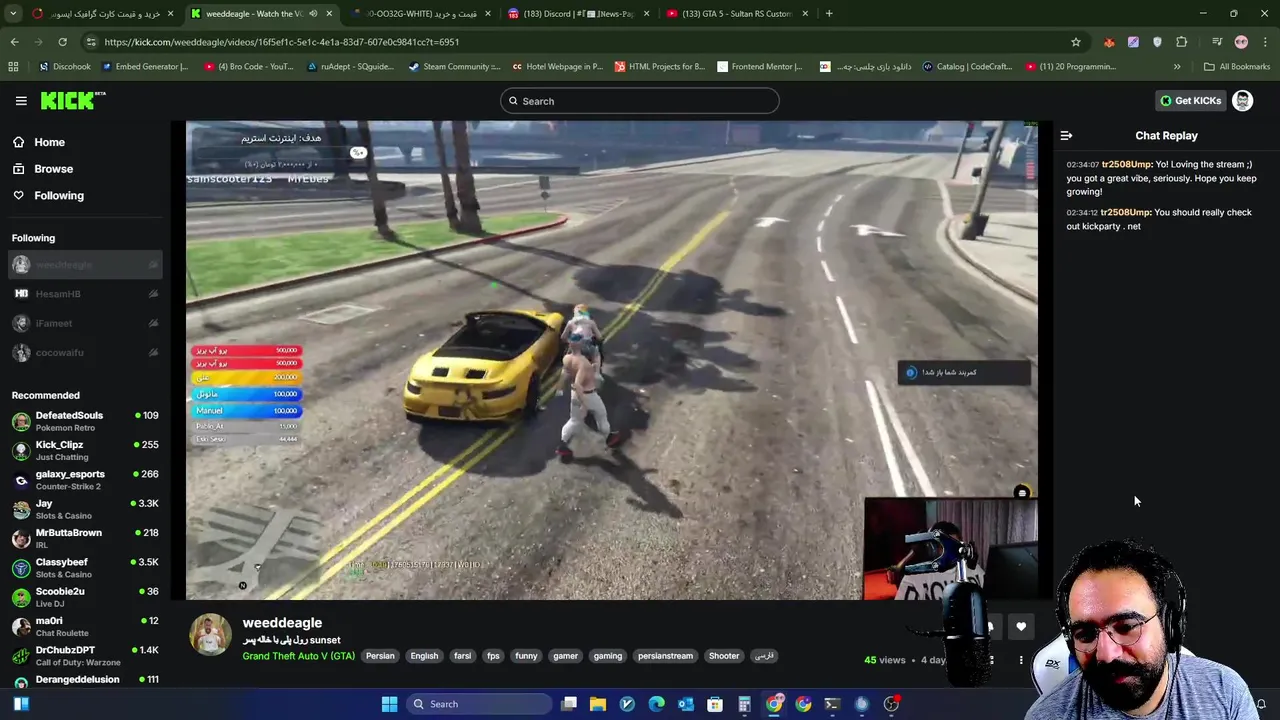
Task: Open weeddeagle channel name link
Action: tap(282, 623)
